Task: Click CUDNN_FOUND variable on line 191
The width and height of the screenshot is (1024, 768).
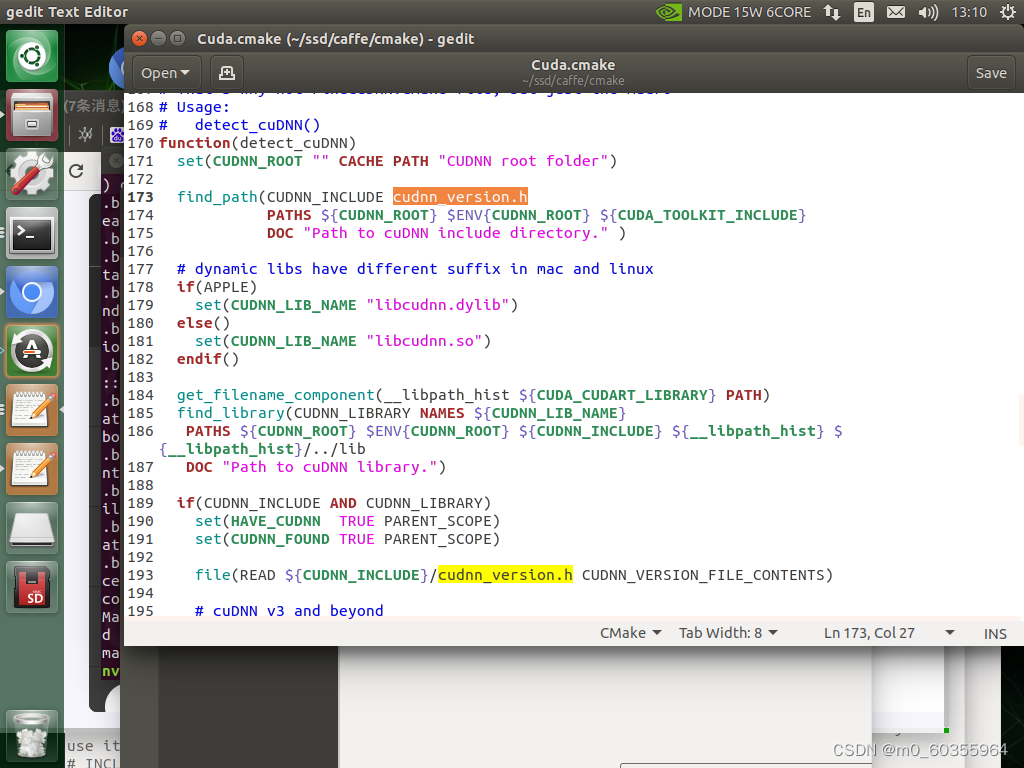Action: [x=280, y=539]
